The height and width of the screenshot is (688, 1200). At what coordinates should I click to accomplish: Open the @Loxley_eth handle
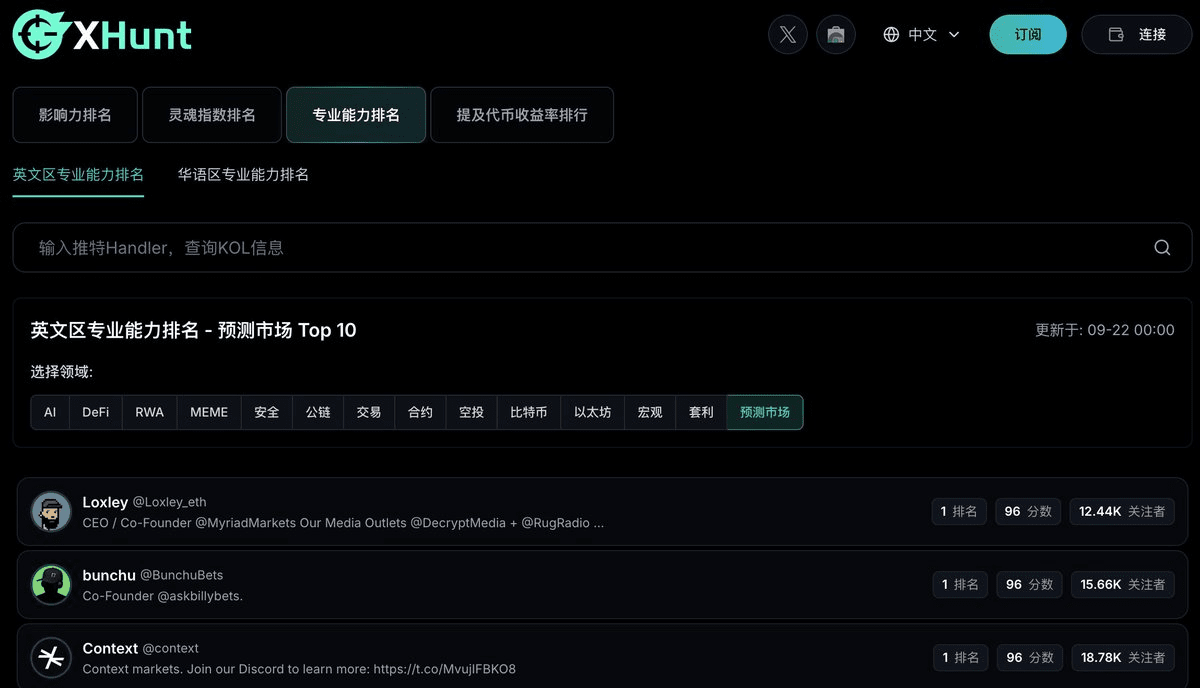[170, 502]
